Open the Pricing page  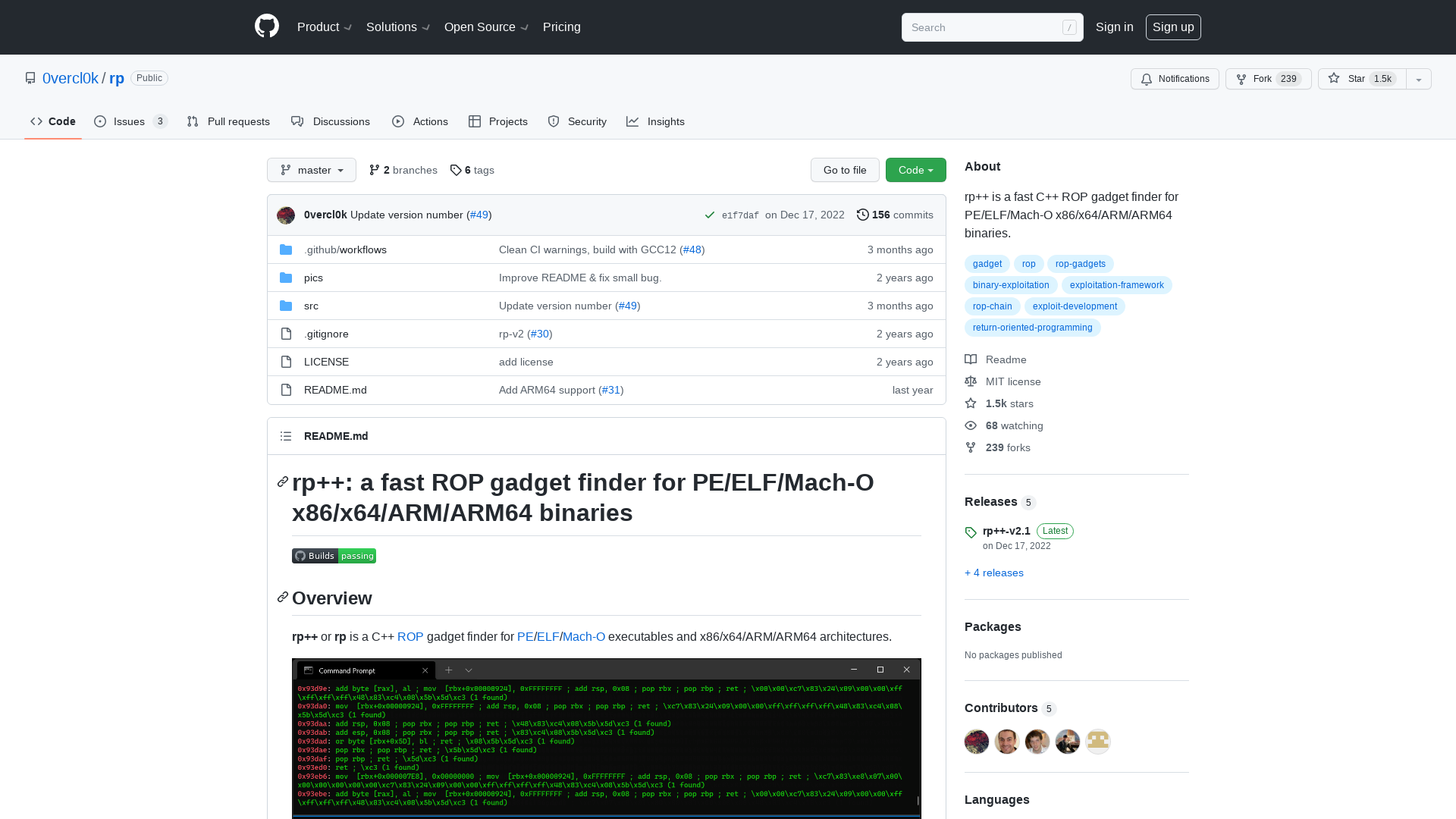562,27
